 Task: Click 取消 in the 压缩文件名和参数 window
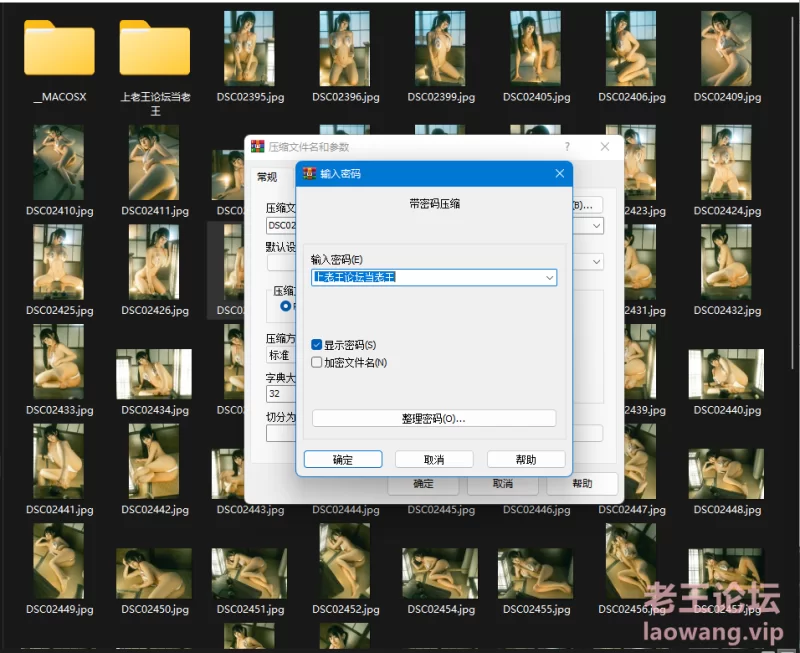[503, 484]
